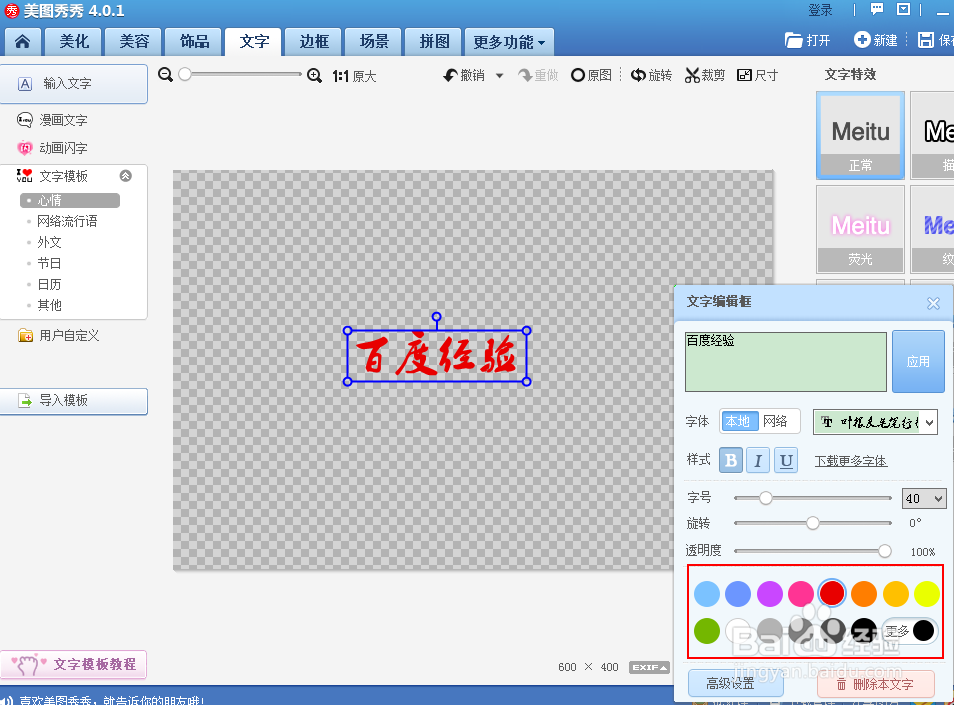Click the 高级设置 button

tap(736, 684)
